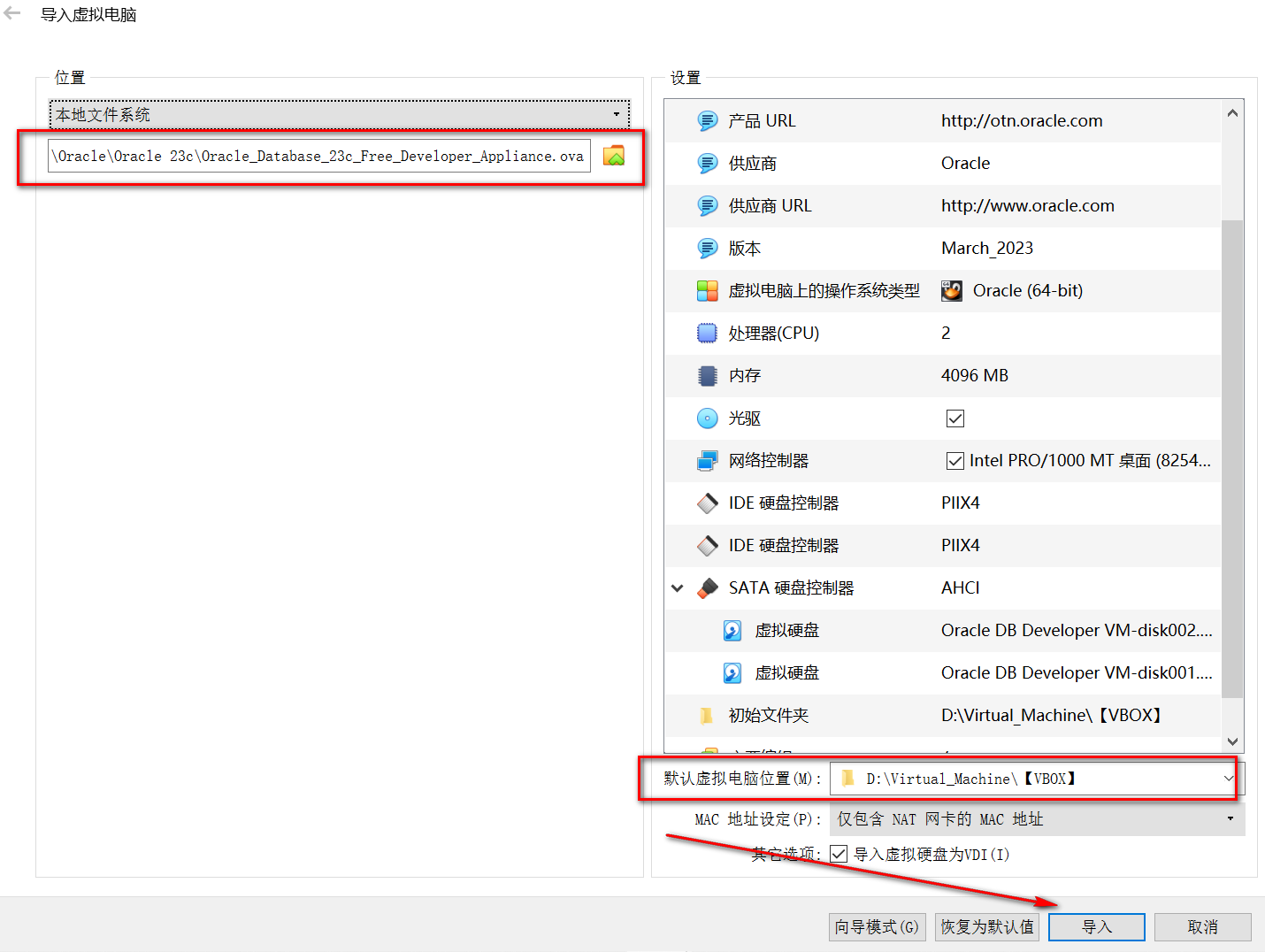Select the 处理器(CPU) row label
Image resolution: width=1265 pixels, height=952 pixels.
click(x=774, y=334)
